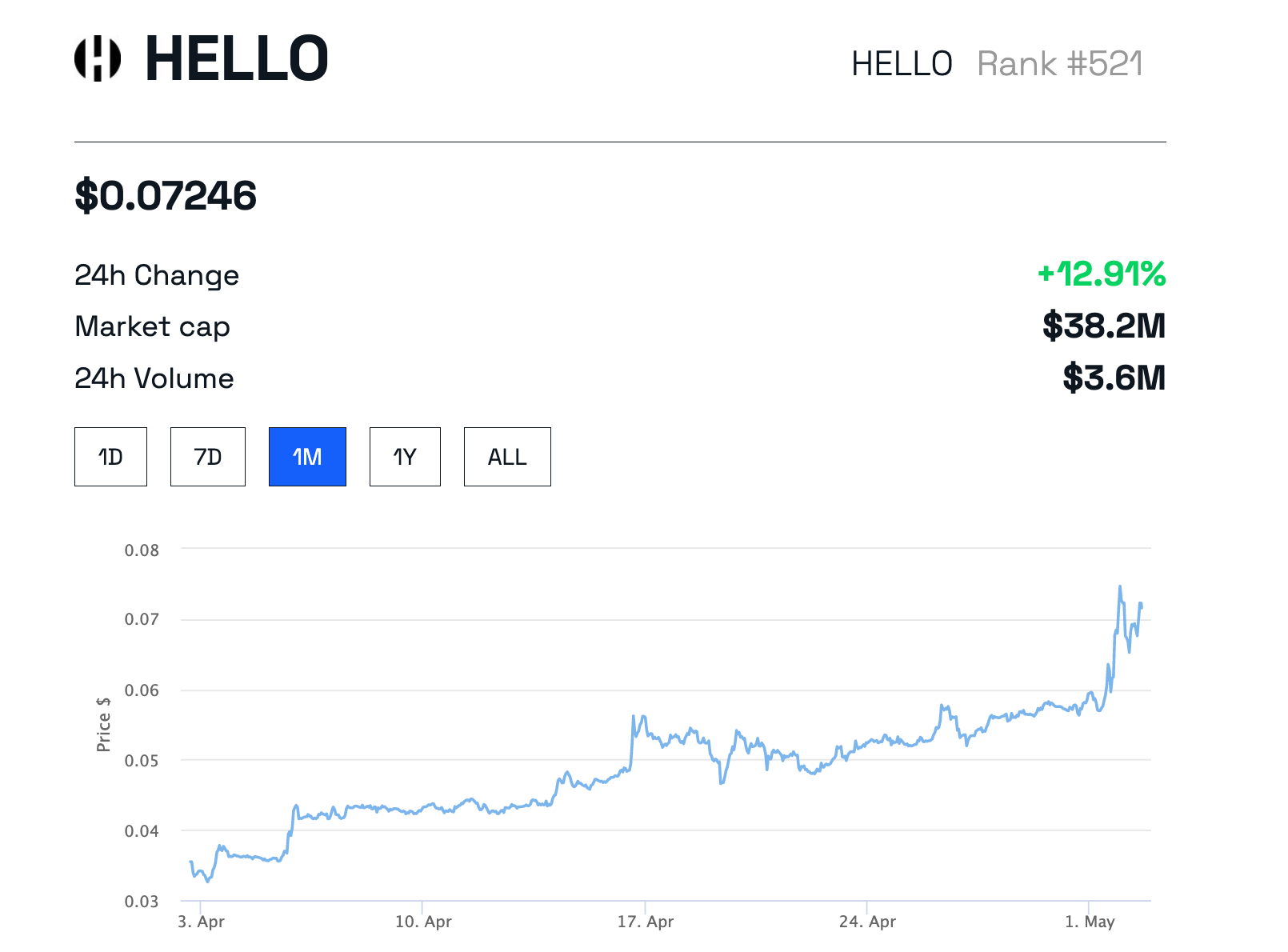Screen dimensions: 1288x952
Task: Click the 24h Change label
Action: (157, 275)
